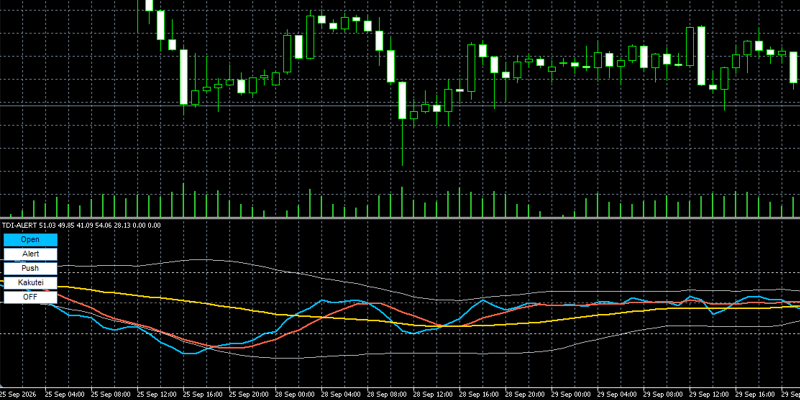The width and height of the screenshot is (800, 400).
Task: Click the 25 Sep 2026 date label
Action: coord(19,394)
